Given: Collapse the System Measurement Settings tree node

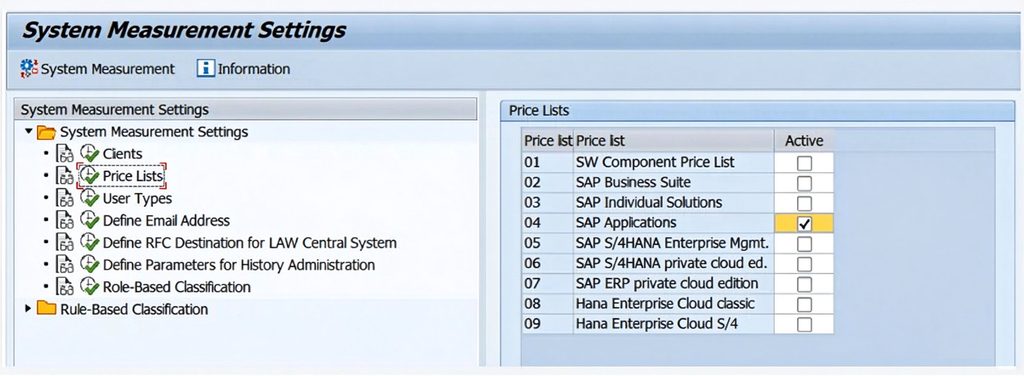Looking at the screenshot, I should [28, 132].
